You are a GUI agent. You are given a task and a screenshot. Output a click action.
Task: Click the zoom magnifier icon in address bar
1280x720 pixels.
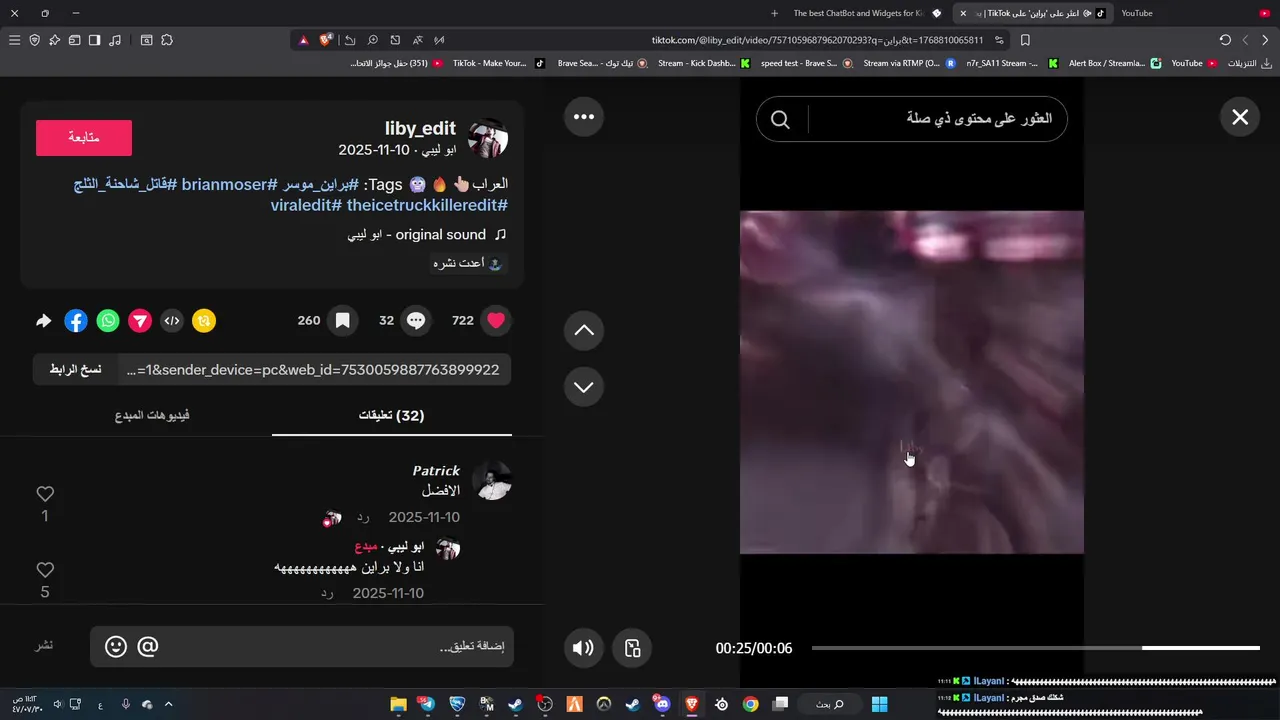(x=372, y=40)
